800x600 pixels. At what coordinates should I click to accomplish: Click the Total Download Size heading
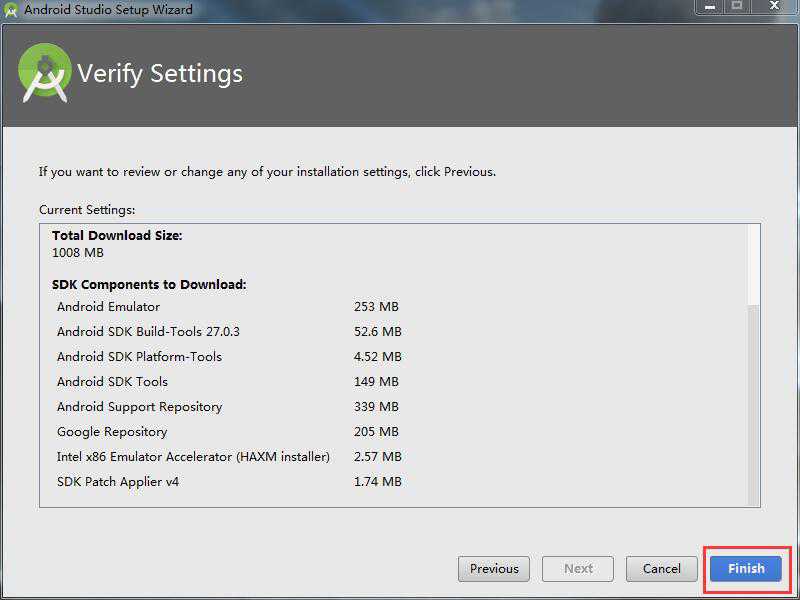pyautogui.click(x=117, y=235)
